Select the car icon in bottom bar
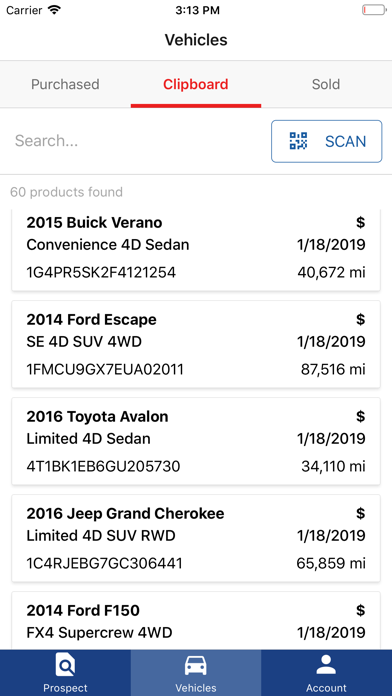 196,667
